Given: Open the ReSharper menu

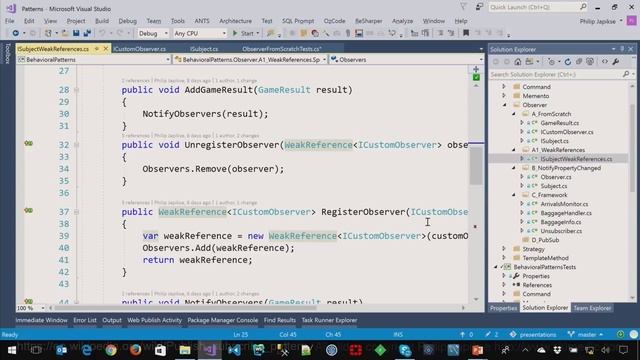Looking at the screenshot, I should point(369,21).
